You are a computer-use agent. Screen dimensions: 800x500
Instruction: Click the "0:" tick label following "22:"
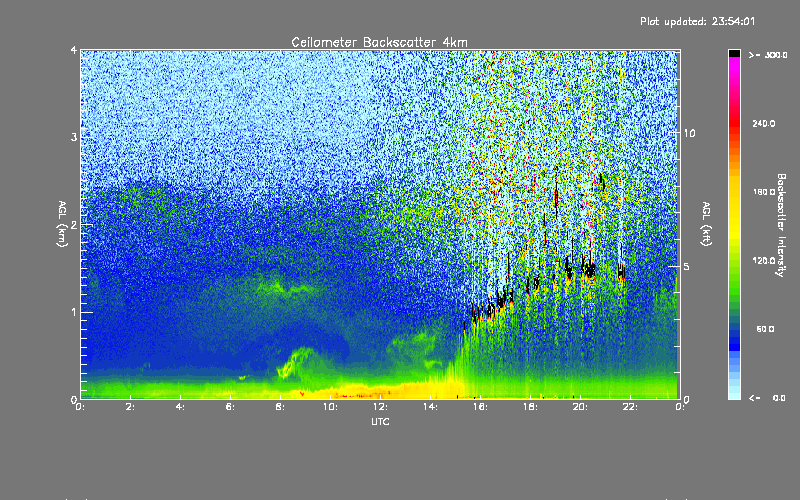click(680, 407)
